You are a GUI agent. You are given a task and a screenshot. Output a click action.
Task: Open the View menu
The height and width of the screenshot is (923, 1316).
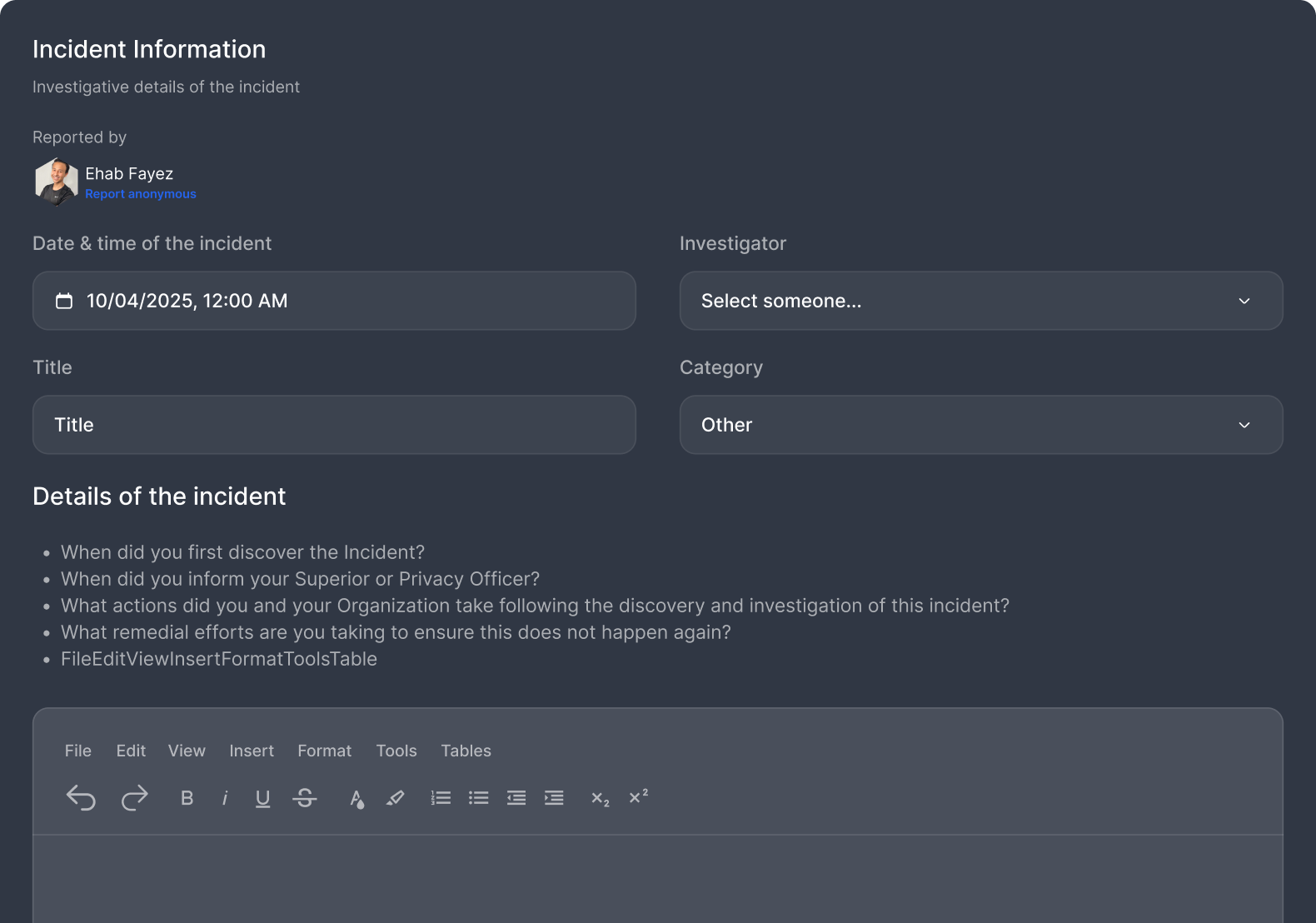click(187, 751)
